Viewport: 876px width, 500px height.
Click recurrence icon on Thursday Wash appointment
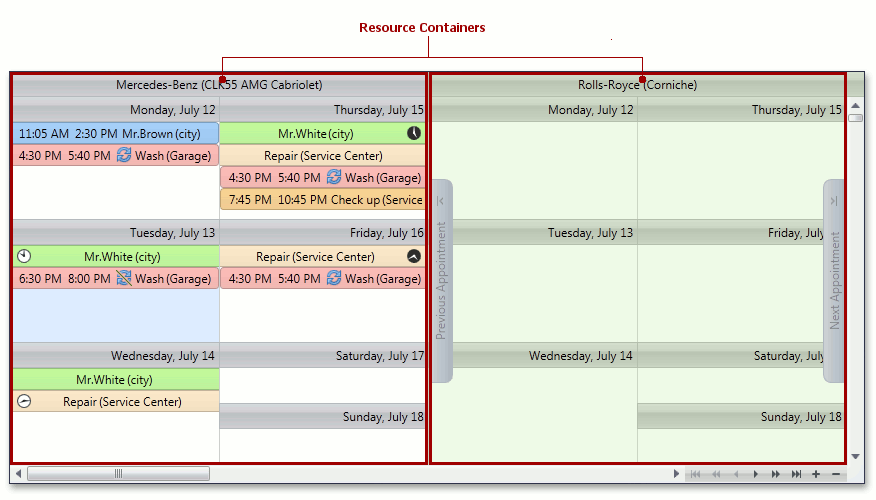pos(334,177)
